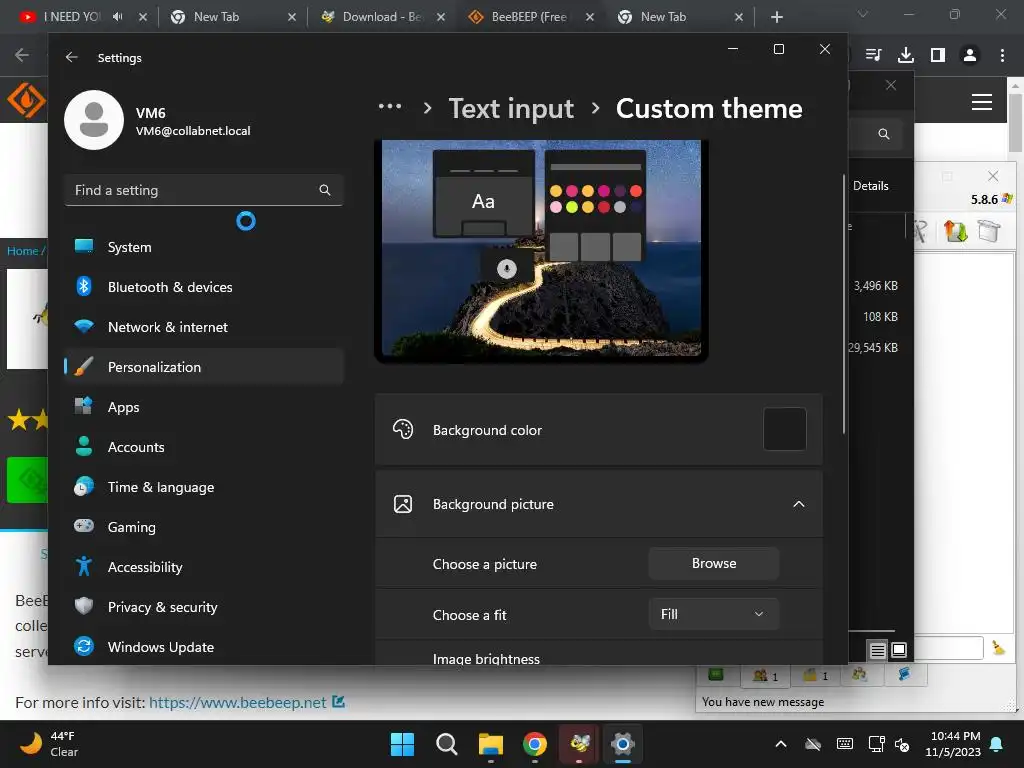Collapse the Background picture section

tap(799, 504)
